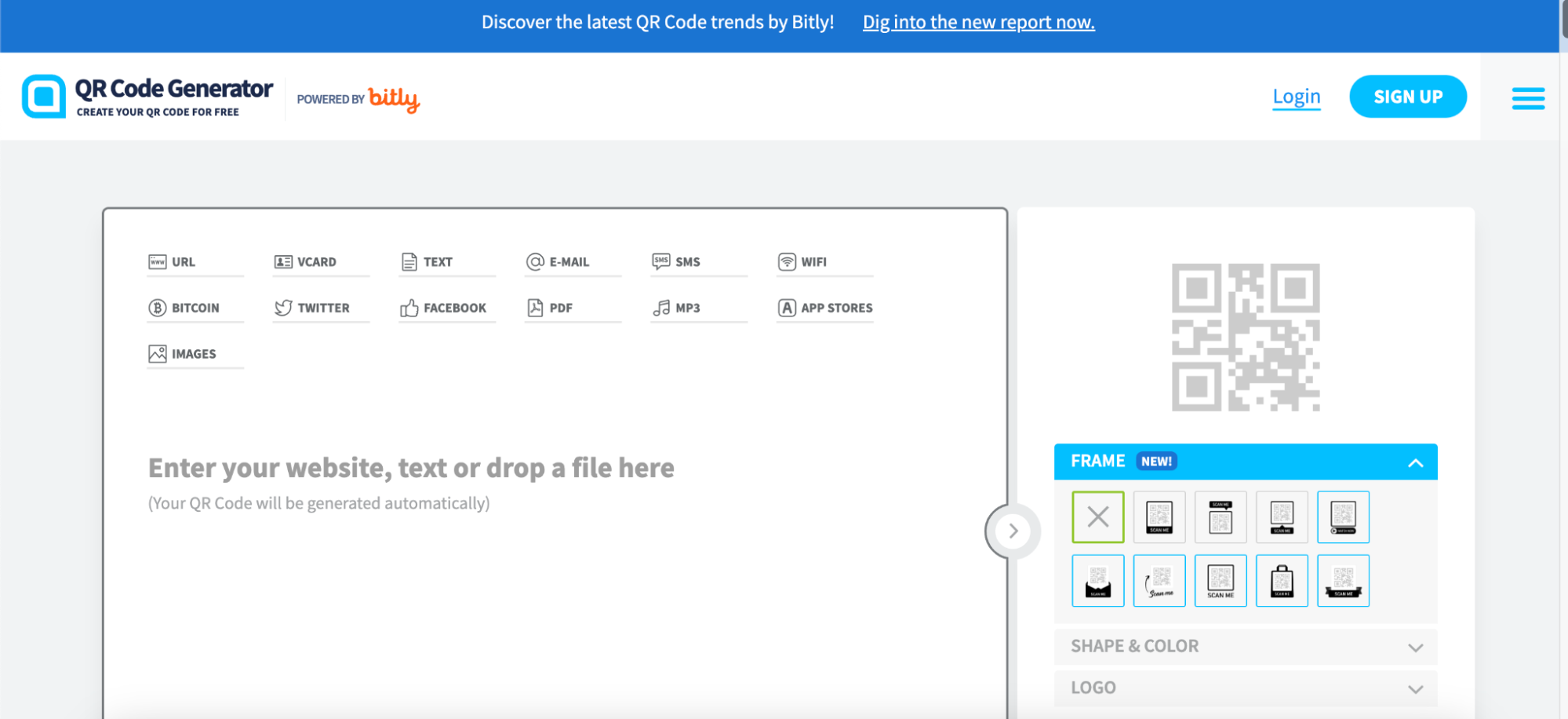Open the hamburger menu
1568x719 pixels.
point(1528,98)
